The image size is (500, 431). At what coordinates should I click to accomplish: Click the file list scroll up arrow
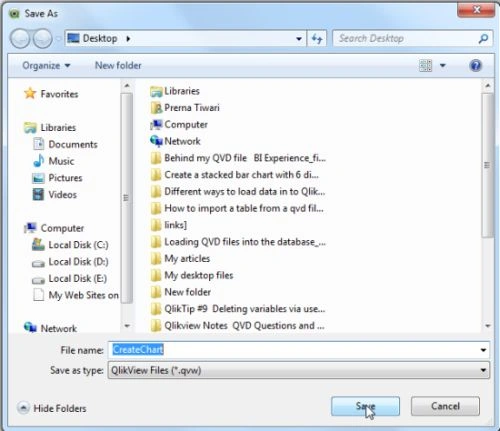click(488, 86)
